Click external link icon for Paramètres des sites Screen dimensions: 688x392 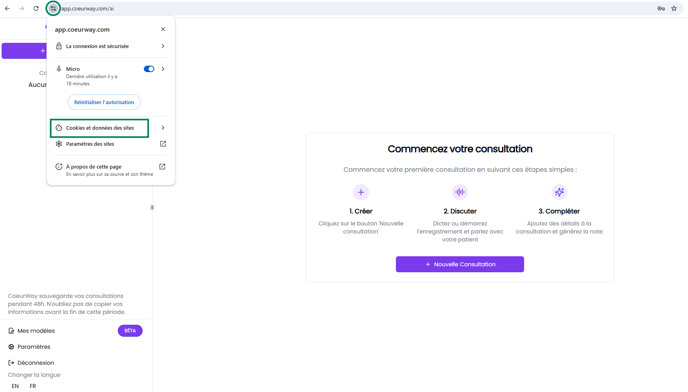click(163, 144)
